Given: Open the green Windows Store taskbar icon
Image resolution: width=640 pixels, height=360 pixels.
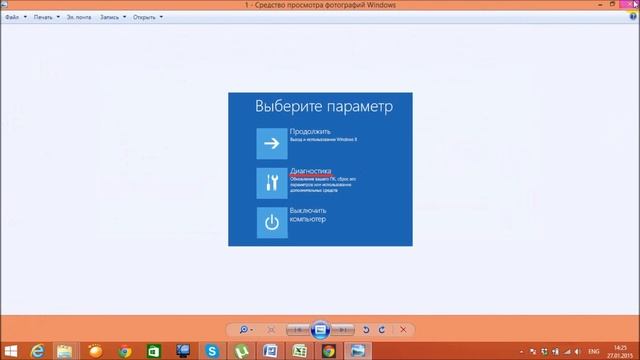Looking at the screenshot, I should click(x=153, y=351).
